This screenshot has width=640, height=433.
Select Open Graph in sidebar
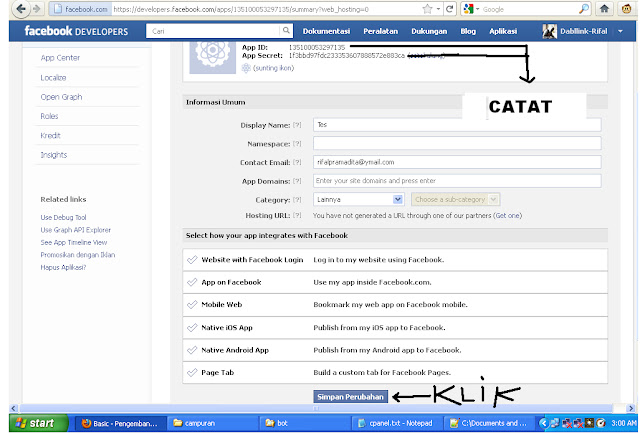tap(61, 97)
